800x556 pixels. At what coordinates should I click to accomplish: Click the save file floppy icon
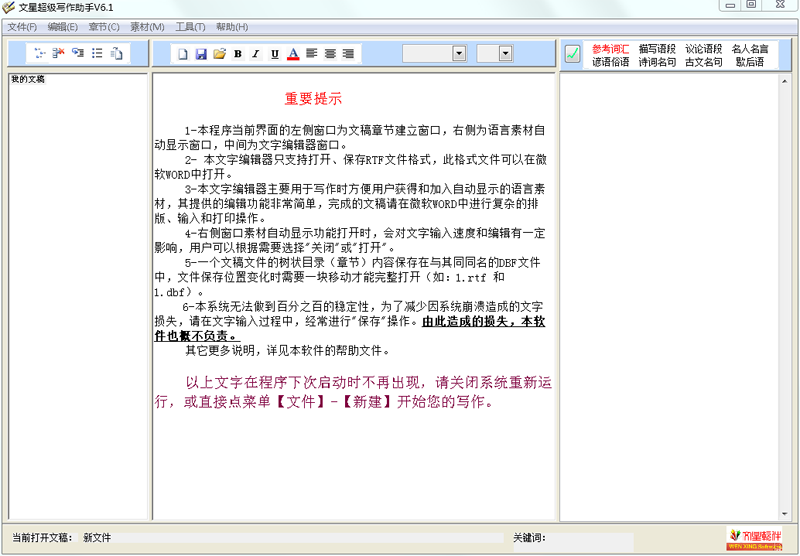pos(201,54)
